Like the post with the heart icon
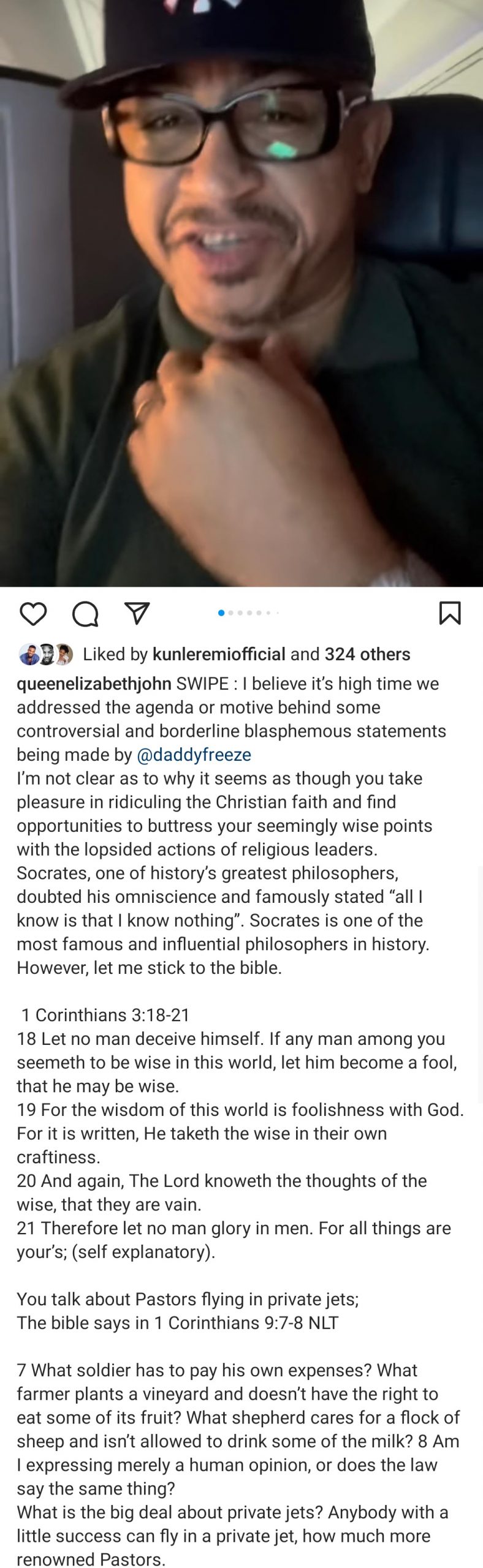The image size is (483, 1568). [x=33, y=613]
